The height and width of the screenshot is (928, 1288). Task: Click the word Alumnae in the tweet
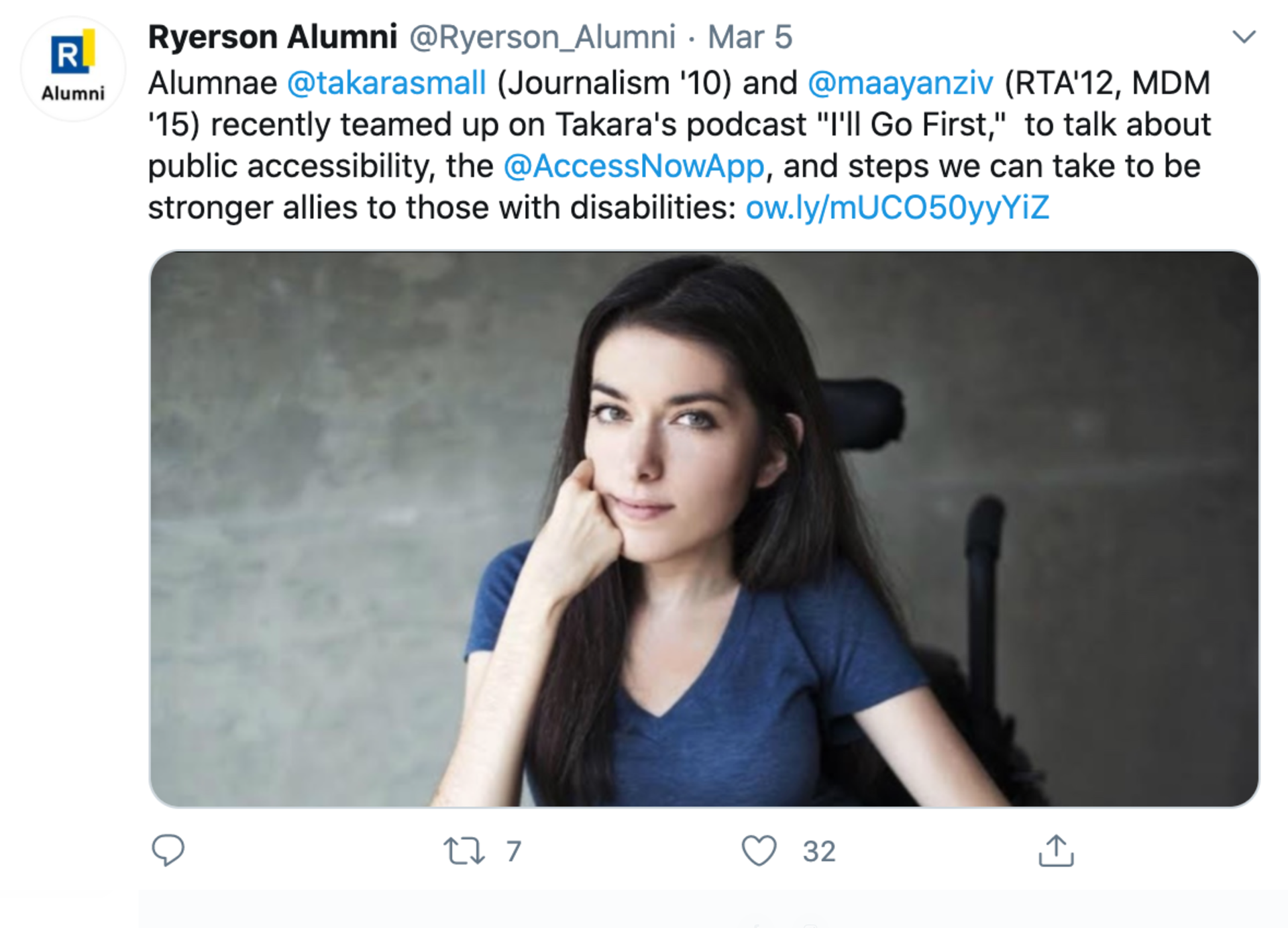213,83
